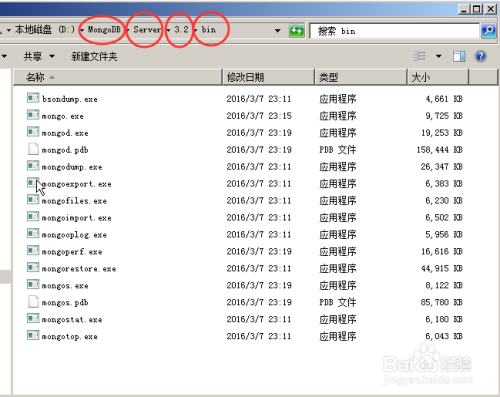Select file name mongotop.exe

coord(69,336)
